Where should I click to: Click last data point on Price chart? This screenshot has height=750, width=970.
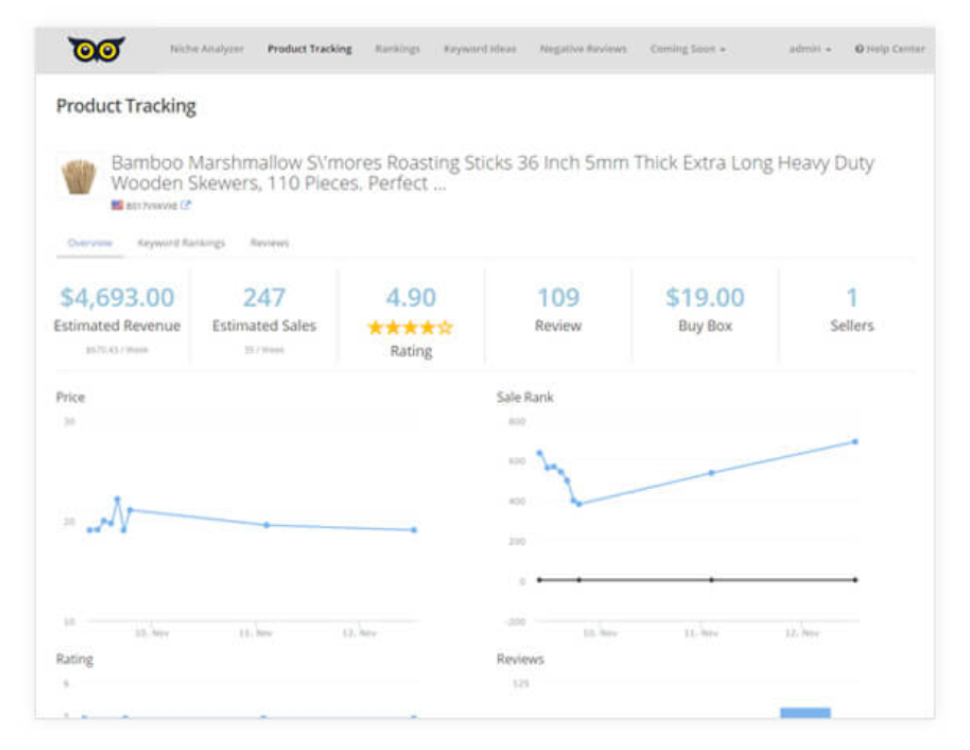coord(414,530)
